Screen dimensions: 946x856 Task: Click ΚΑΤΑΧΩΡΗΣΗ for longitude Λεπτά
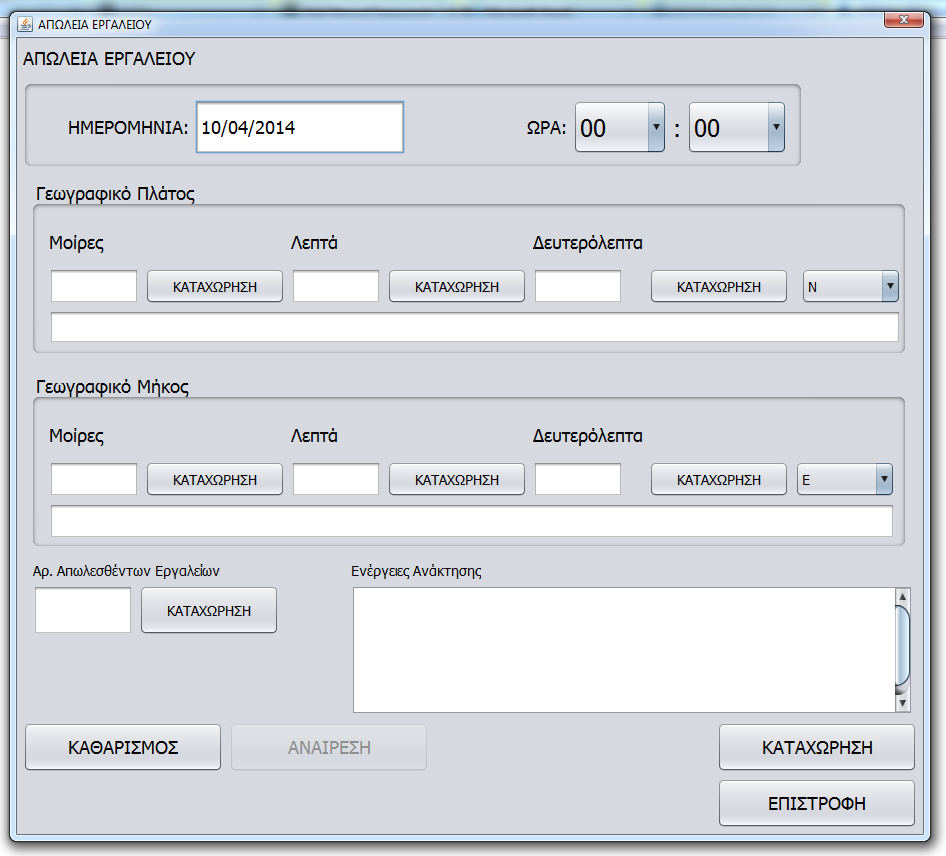click(457, 480)
